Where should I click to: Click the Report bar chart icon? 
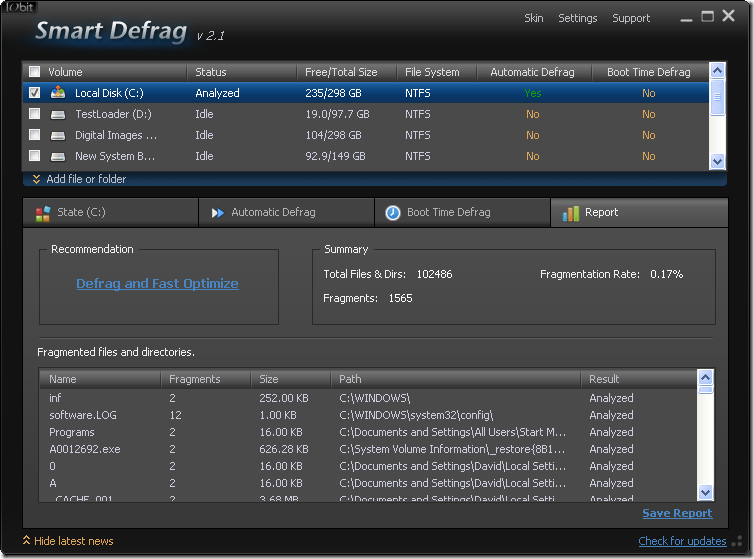coord(571,213)
